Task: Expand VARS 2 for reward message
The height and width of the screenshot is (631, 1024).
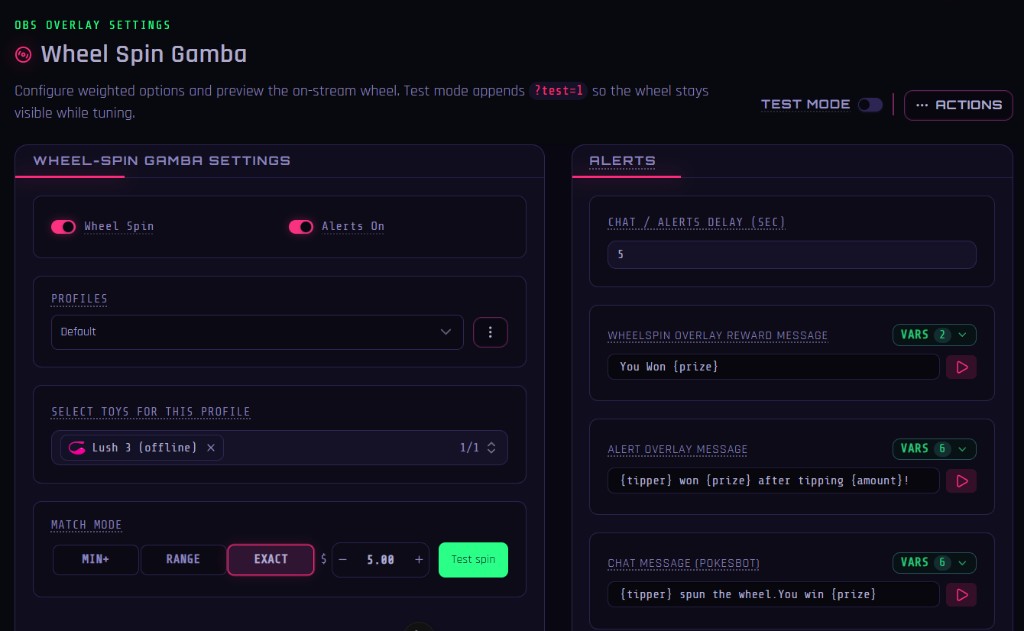Action: point(934,334)
